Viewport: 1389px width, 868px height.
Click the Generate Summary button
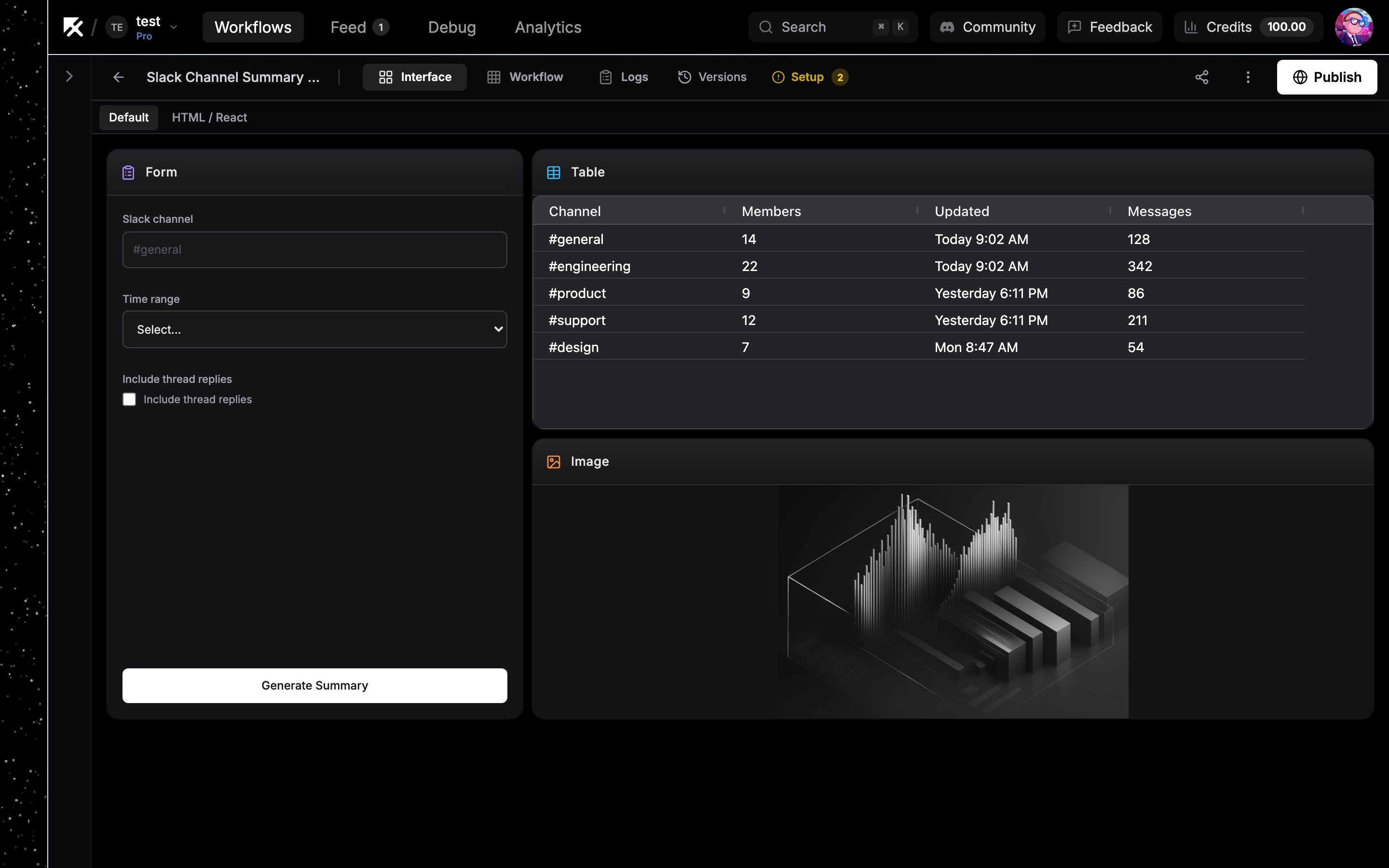(314, 685)
